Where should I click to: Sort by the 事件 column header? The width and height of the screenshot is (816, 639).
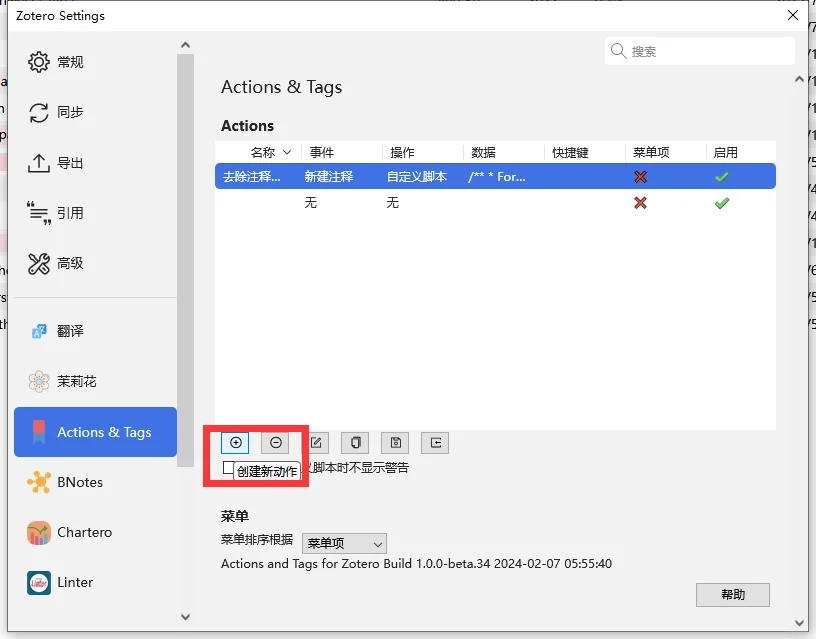click(342, 152)
